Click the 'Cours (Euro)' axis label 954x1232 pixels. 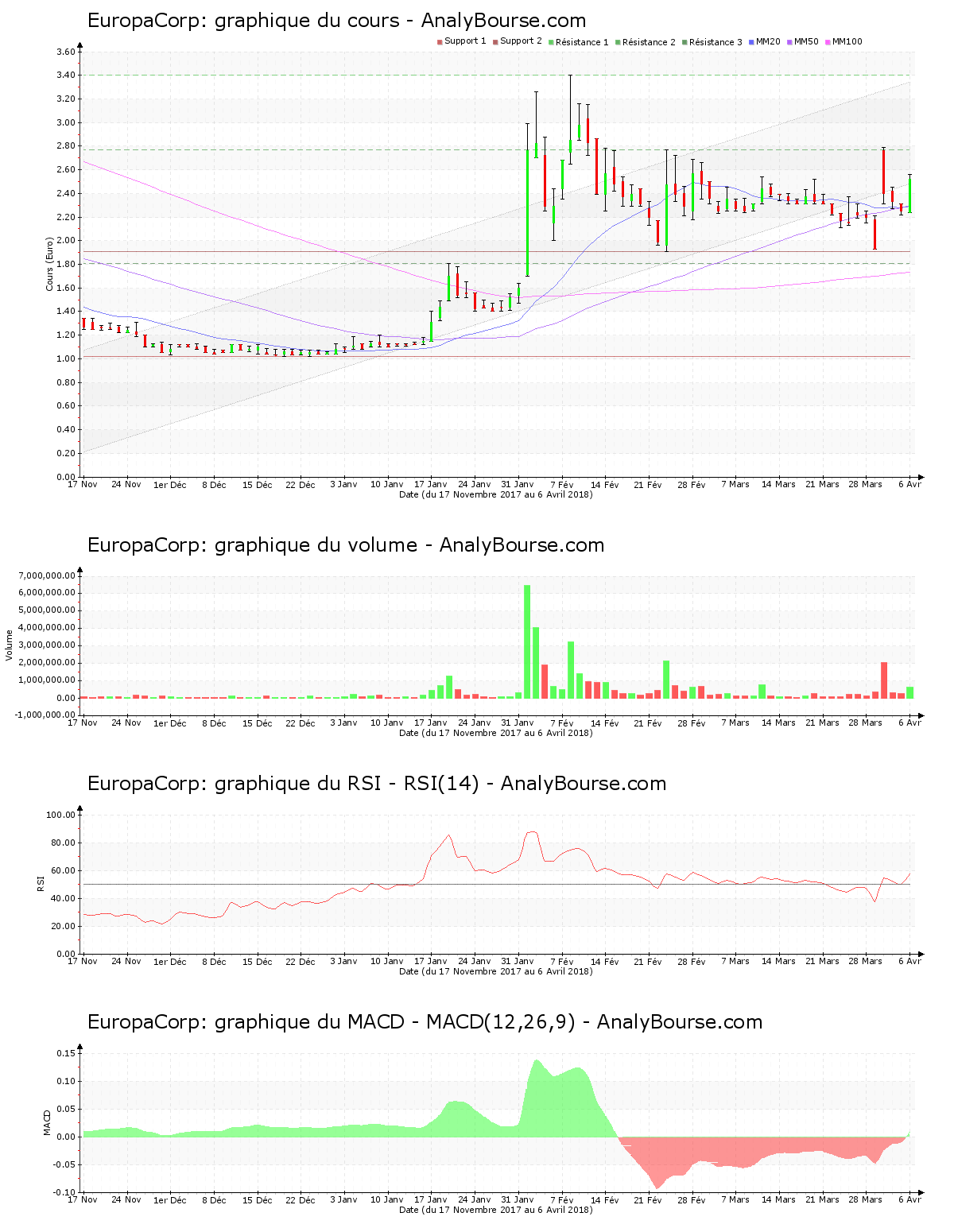click(x=49, y=264)
